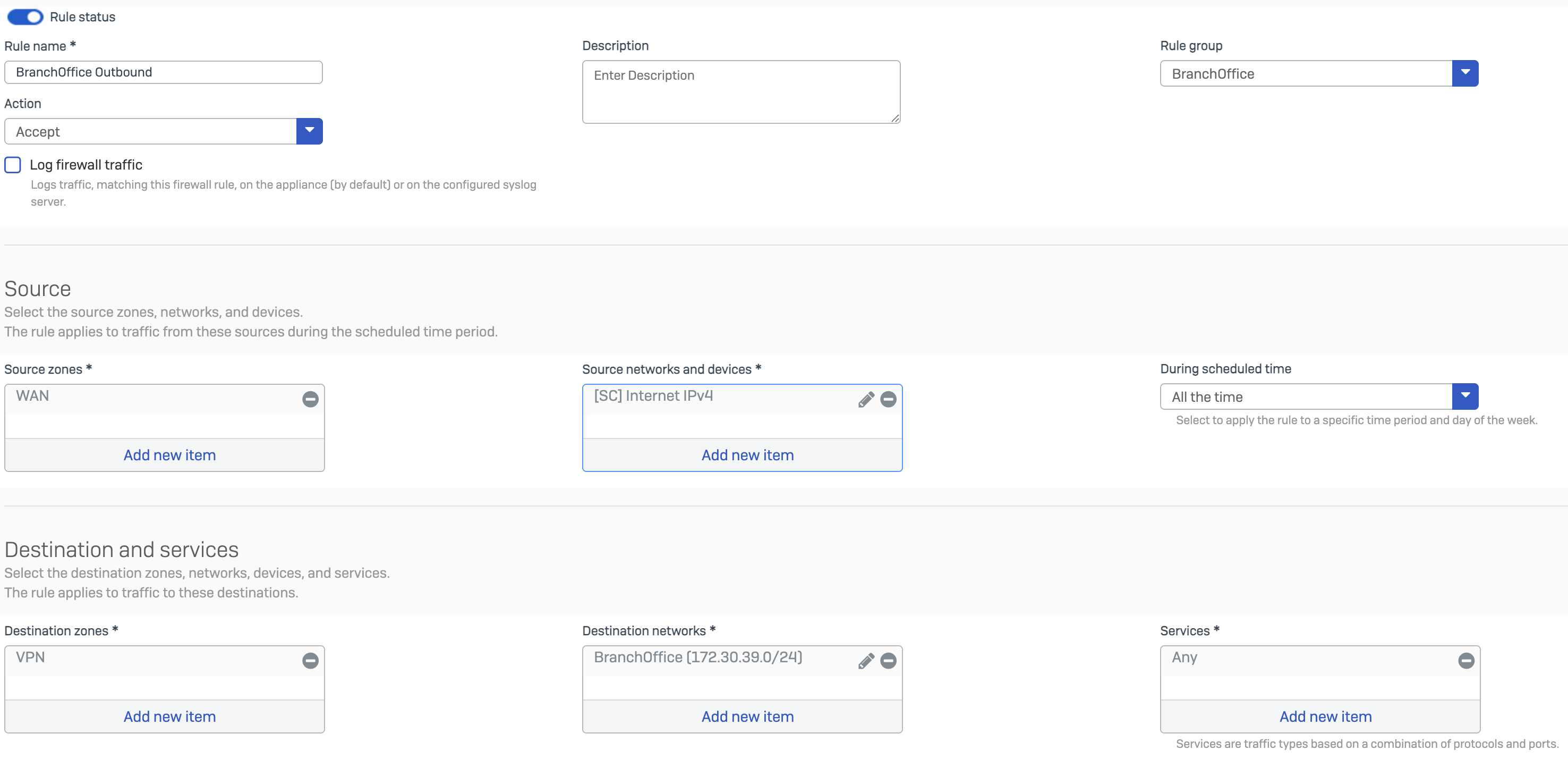Edit BranchOffice destination network entry

pyautogui.click(x=866, y=660)
